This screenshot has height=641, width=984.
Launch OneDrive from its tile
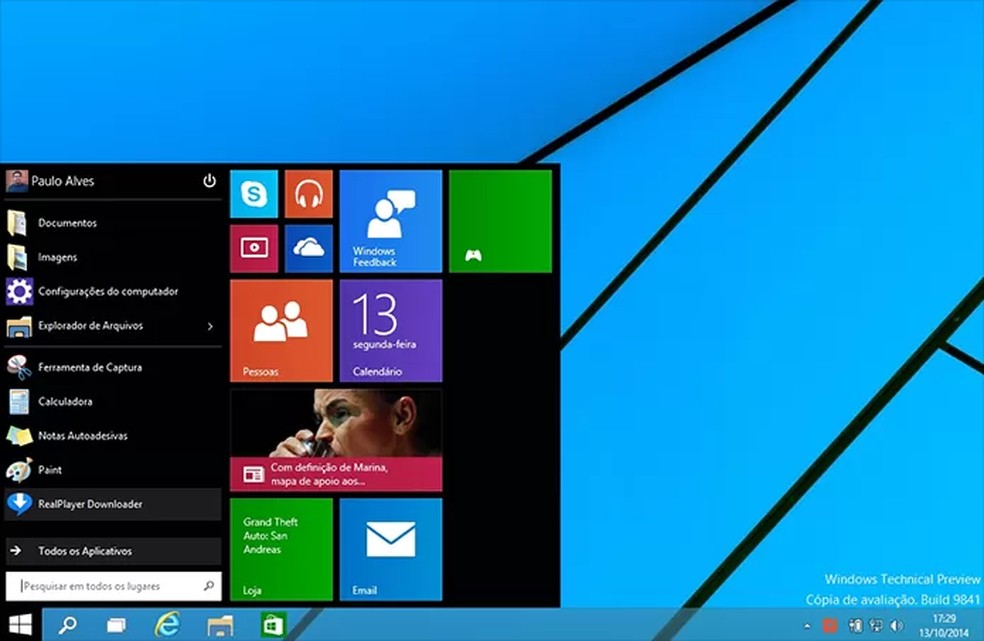click(309, 248)
